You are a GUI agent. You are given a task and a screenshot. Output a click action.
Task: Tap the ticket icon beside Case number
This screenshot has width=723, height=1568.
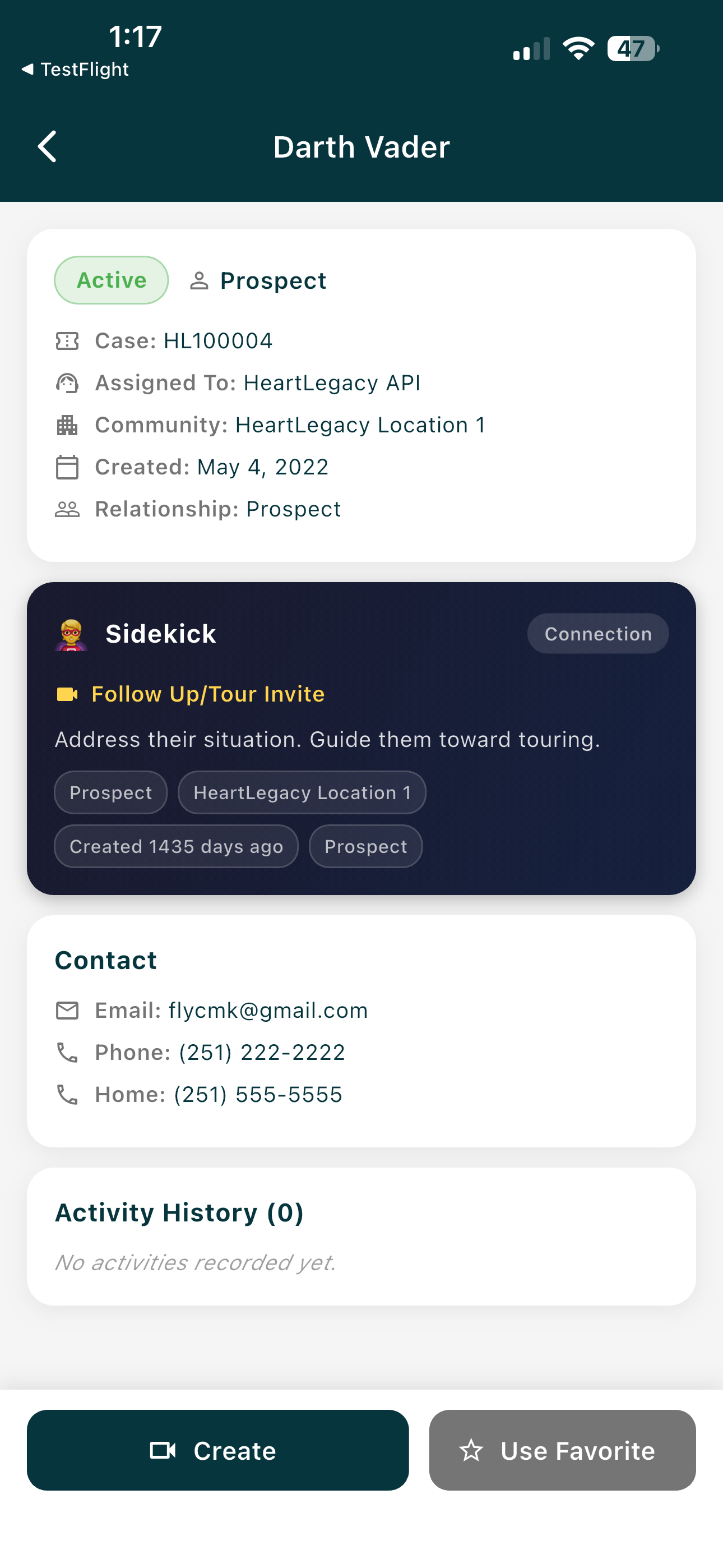67,341
